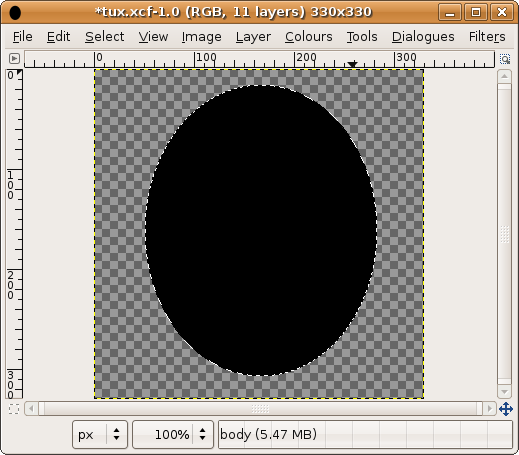Click the vertical ruler on the left
519x455 pixels.
tap(14, 234)
